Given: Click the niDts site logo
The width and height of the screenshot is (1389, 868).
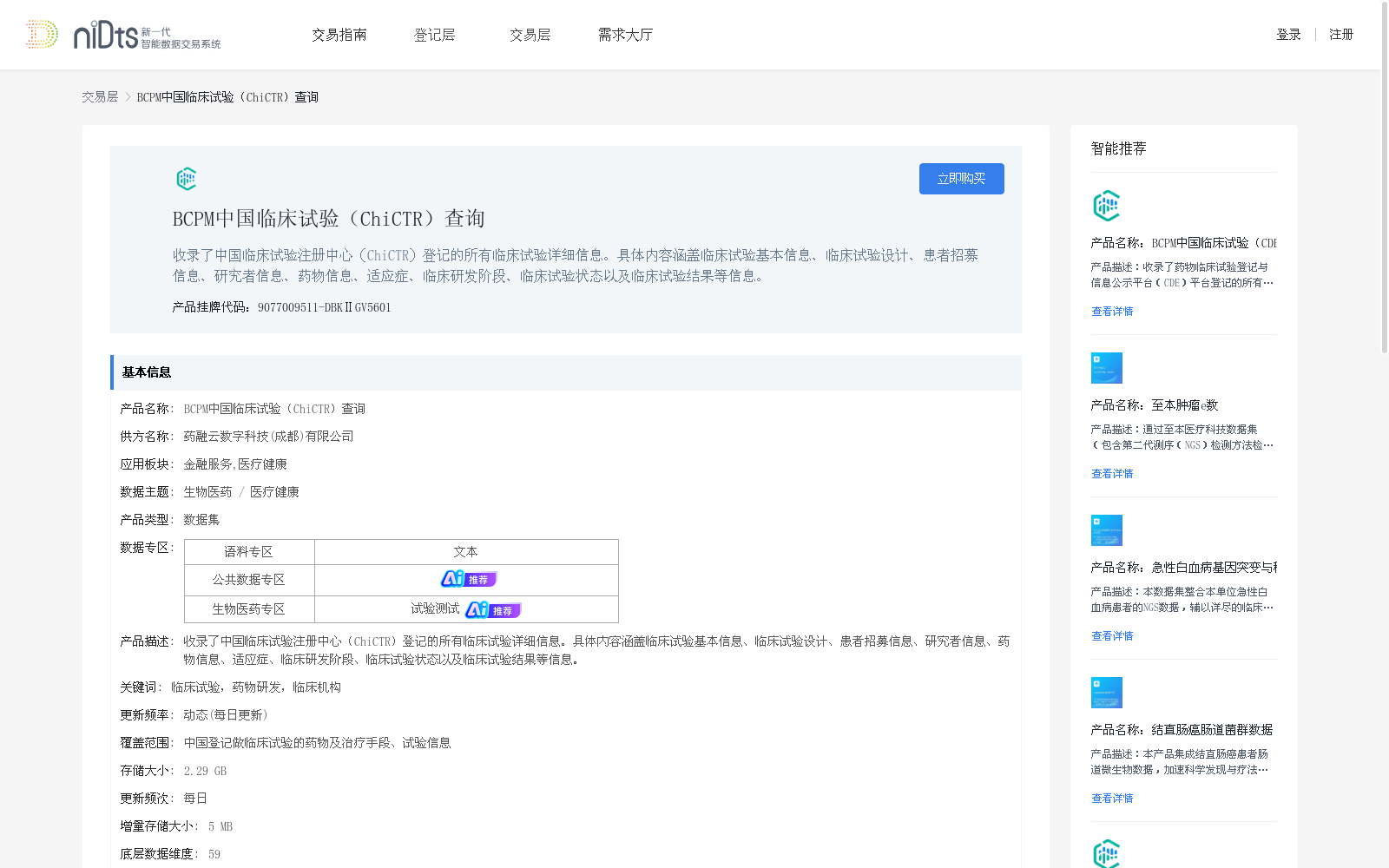Looking at the screenshot, I should point(123,35).
